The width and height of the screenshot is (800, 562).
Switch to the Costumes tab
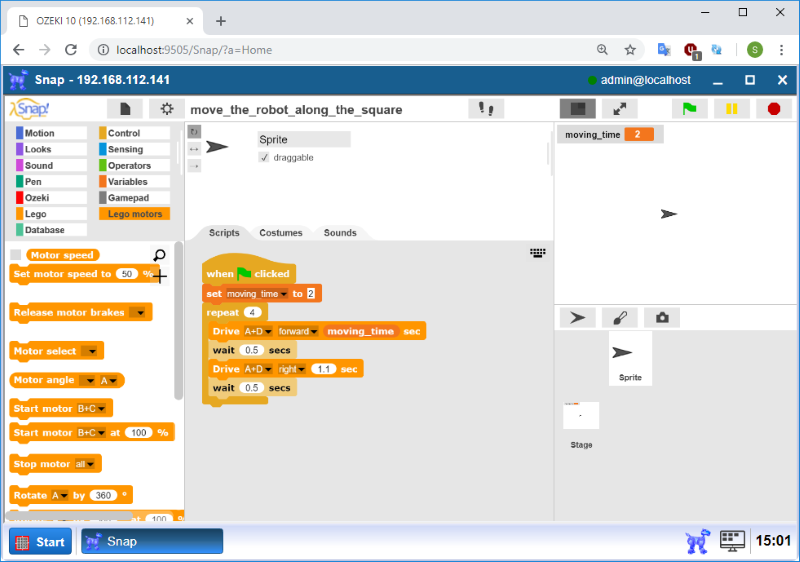tap(281, 233)
